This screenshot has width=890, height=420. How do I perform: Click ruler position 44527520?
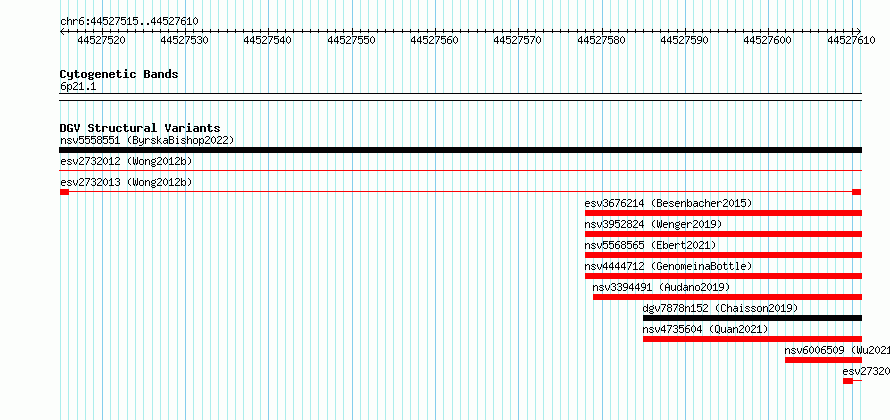pyautogui.click(x=101, y=40)
